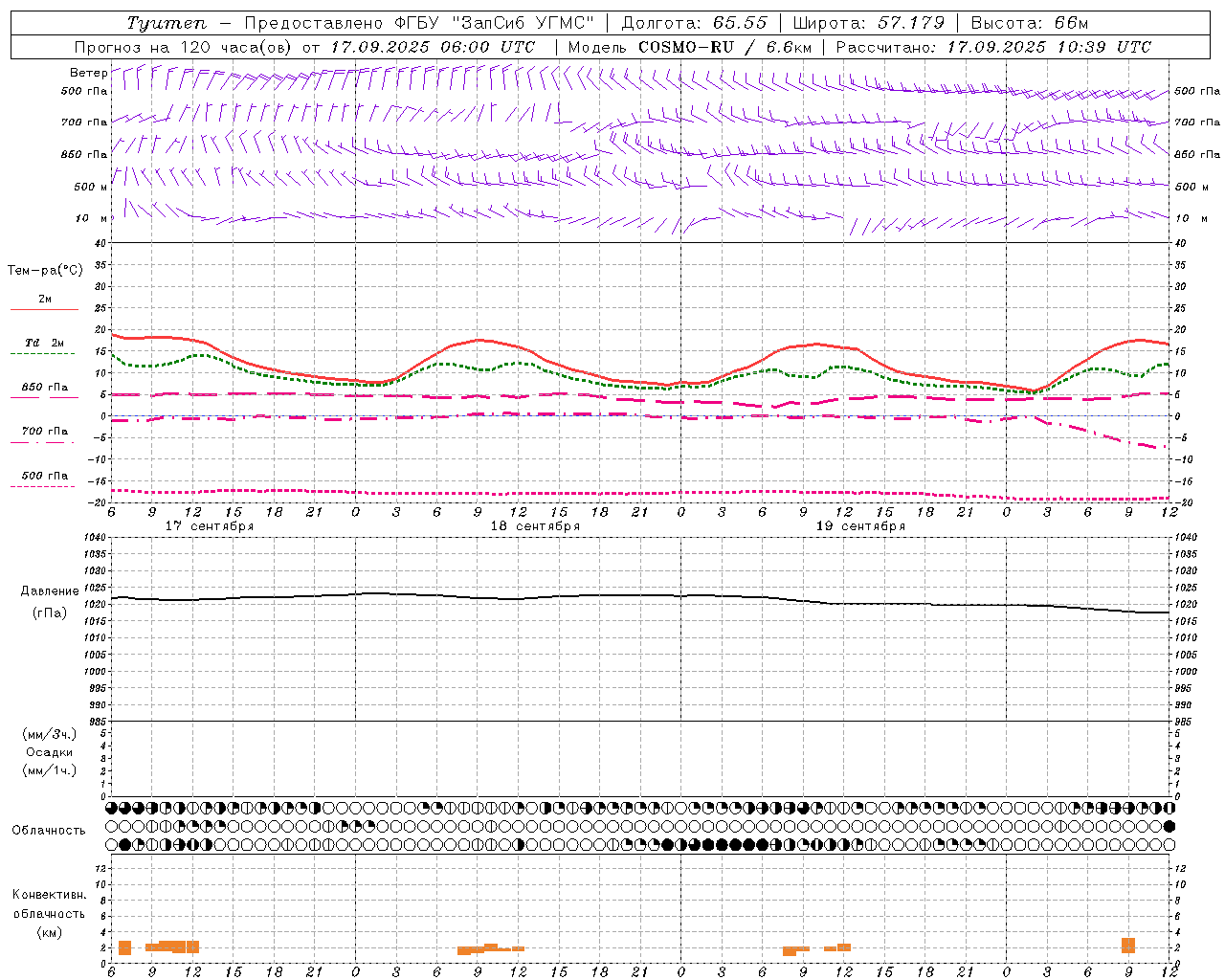Image resolution: width=1225 pixels, height=980 pixels.
Task: Select the (км) convective cloud unit label
Action: click(x=49, y=932)
